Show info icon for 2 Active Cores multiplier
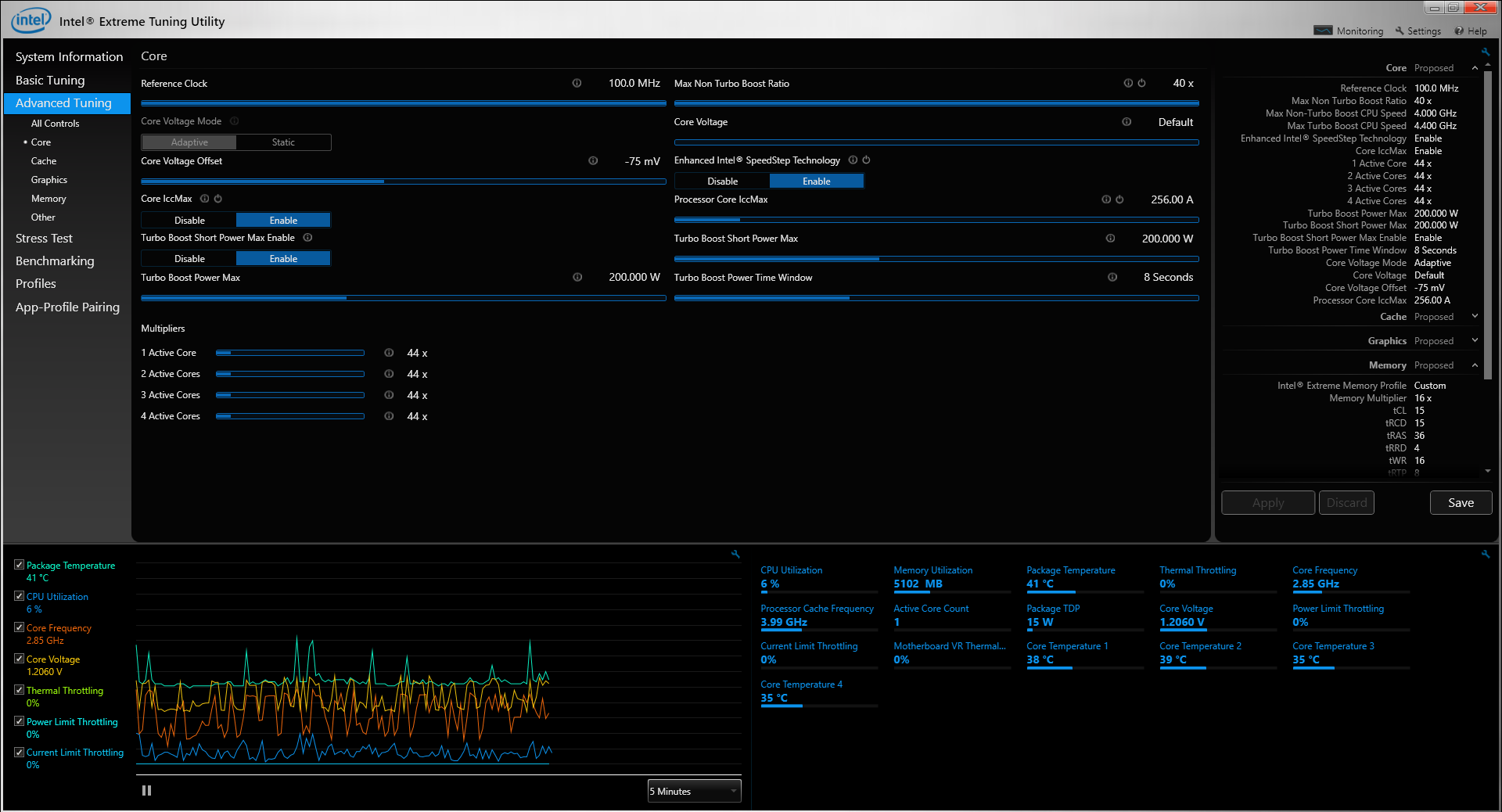1502x812 pixels. 389,374
